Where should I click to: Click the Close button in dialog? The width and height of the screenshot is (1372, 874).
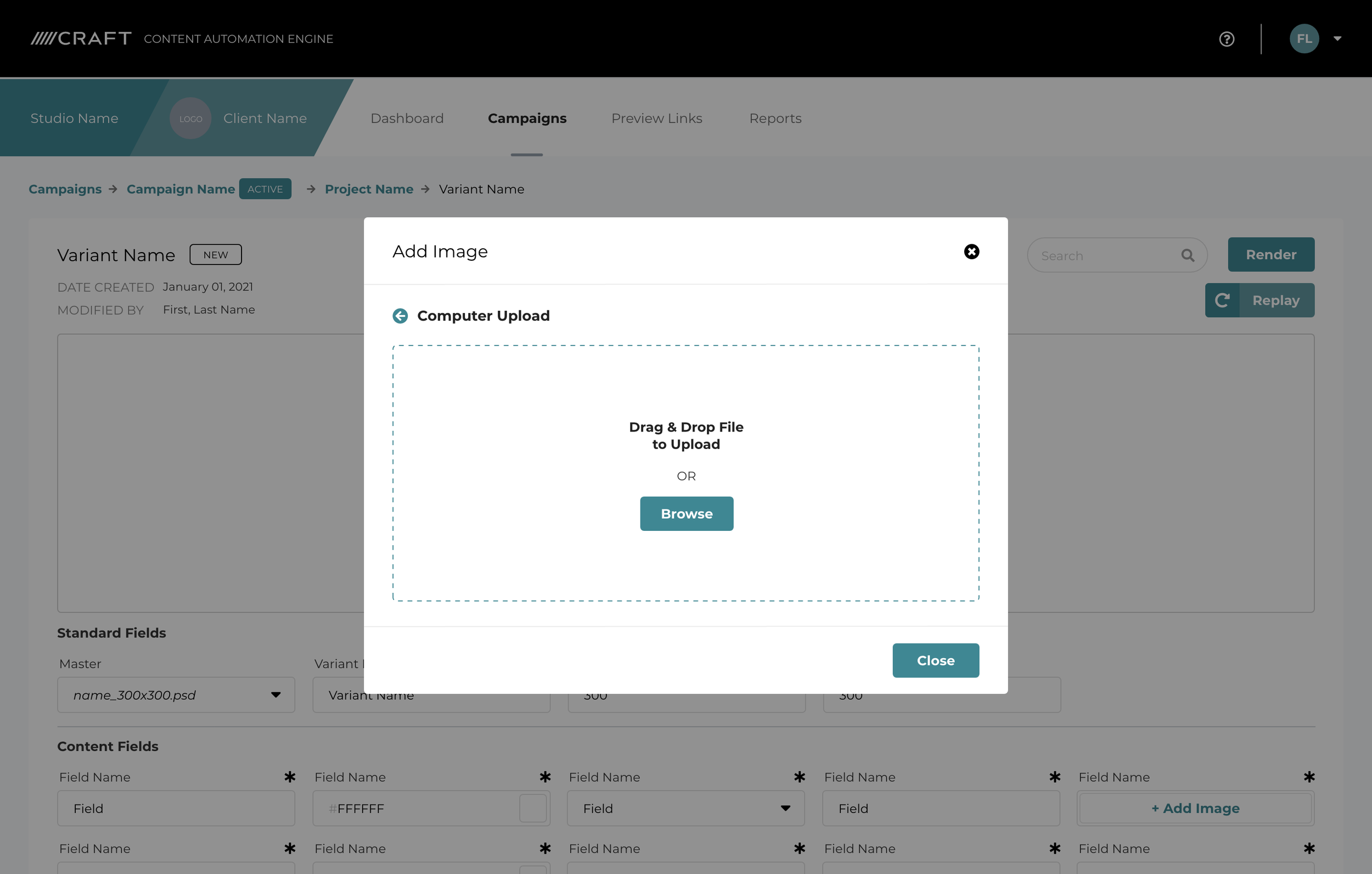click(935, 660)
